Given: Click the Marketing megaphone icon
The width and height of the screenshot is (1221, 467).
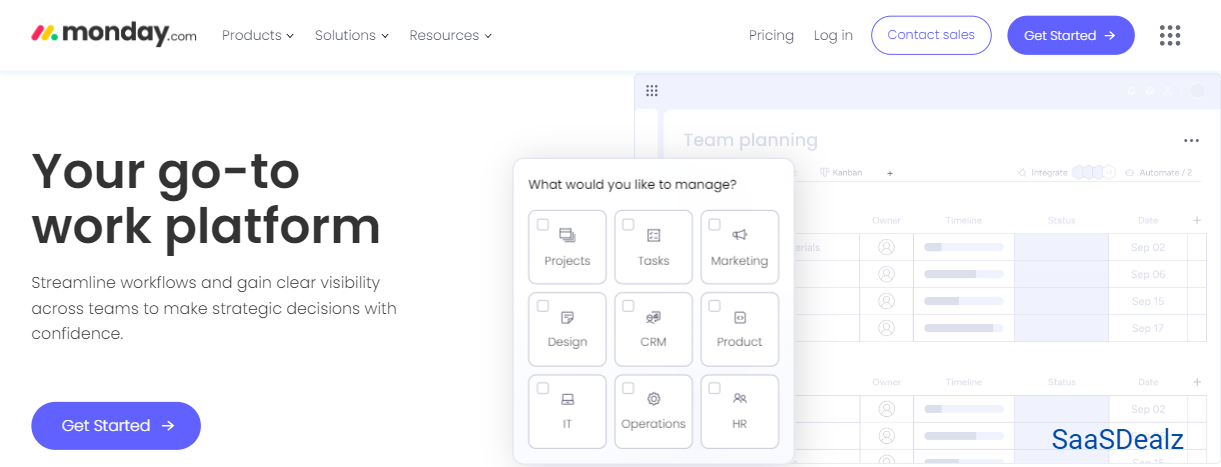Looking at the screenshot, I should click(x=739, y=235).
